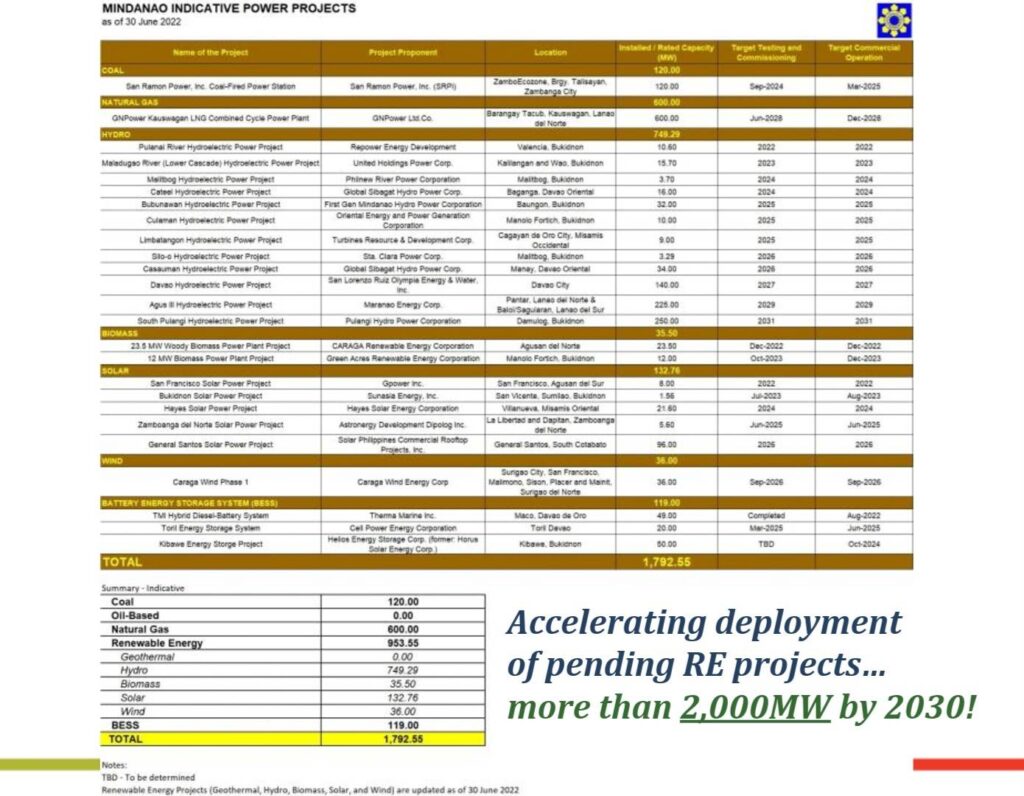Image resolution: width=1024 pixels, height=796 pixels.
Task: Click the "Renewable Energy" summary row label
Action: [x=157, y=643]
